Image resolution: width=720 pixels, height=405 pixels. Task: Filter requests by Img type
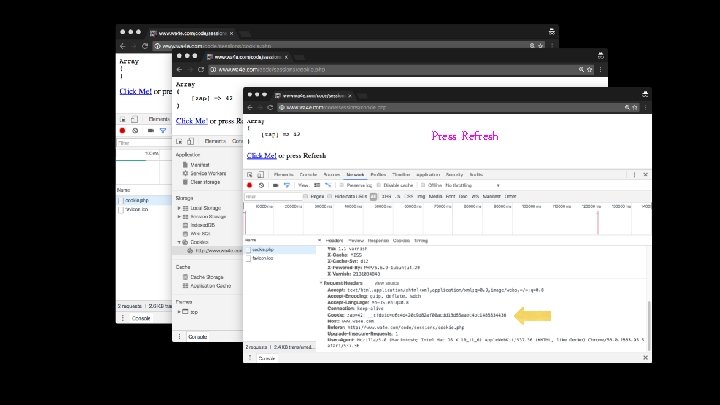(x=421, y=197)
